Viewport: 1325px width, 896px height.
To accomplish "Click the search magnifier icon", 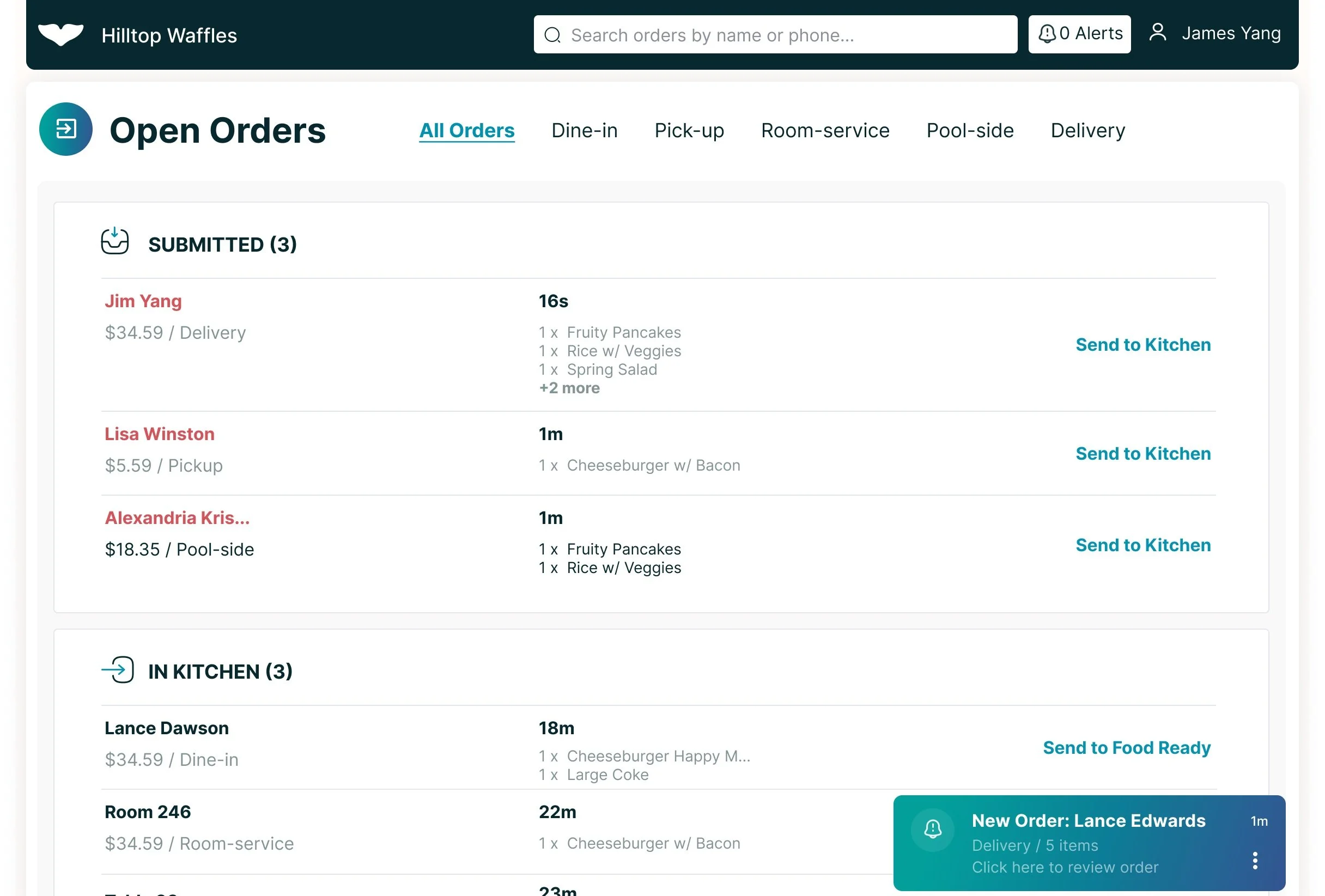I will (x=552, y=35).
